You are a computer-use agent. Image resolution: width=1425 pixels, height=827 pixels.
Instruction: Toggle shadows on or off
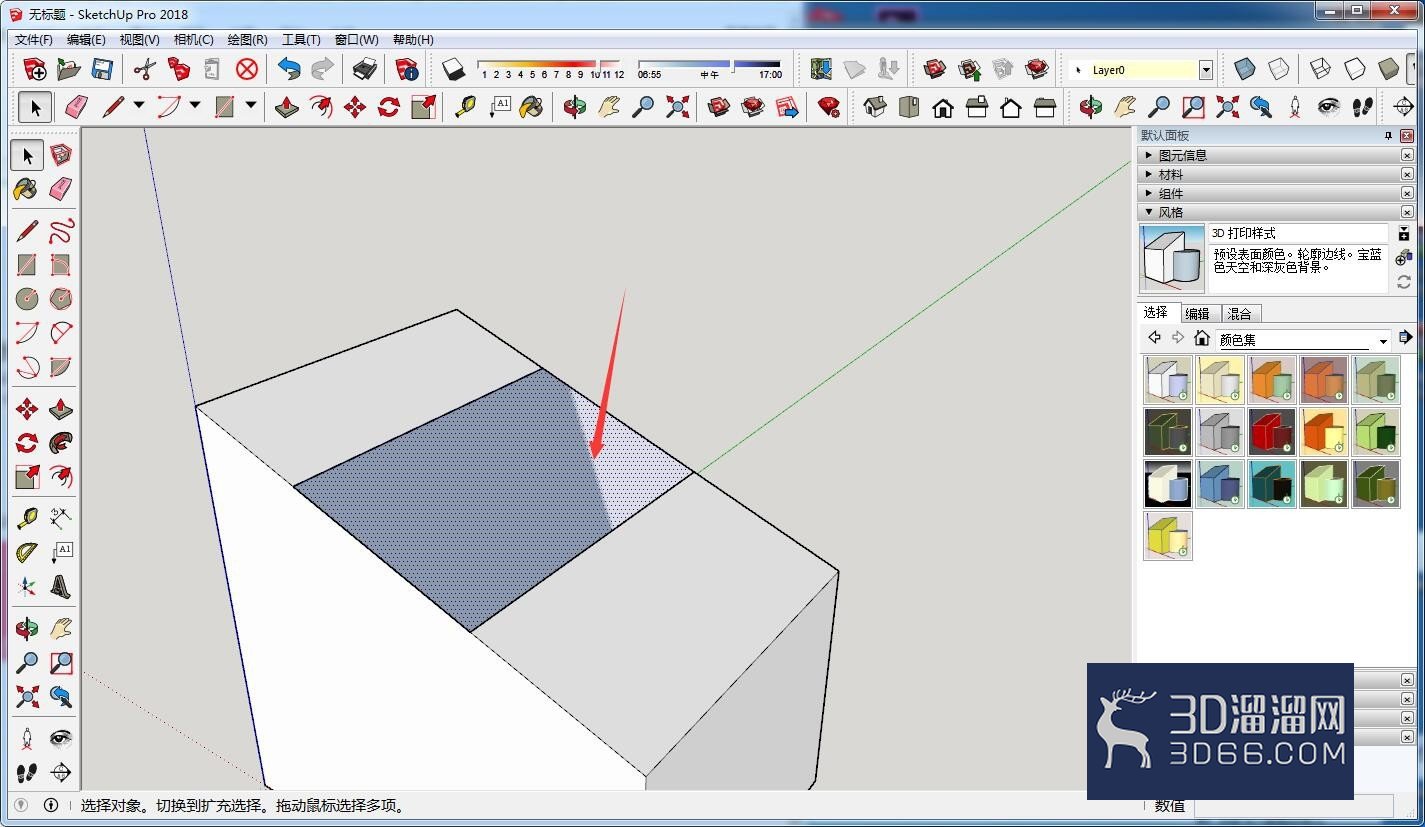tap(454, 69)
